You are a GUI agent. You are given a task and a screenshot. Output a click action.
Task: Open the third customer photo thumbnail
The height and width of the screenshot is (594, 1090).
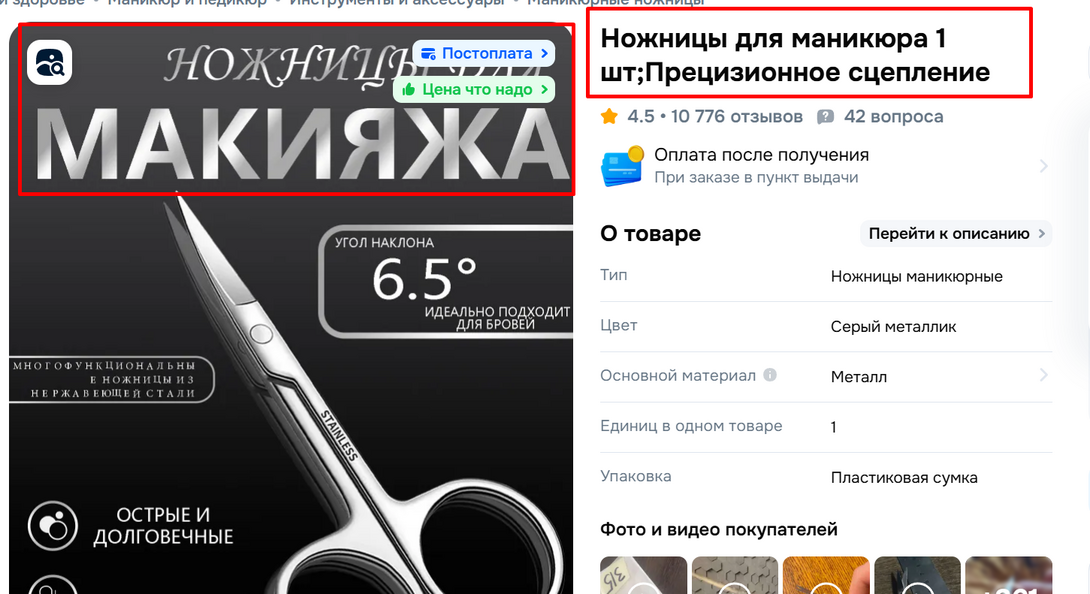826,575
